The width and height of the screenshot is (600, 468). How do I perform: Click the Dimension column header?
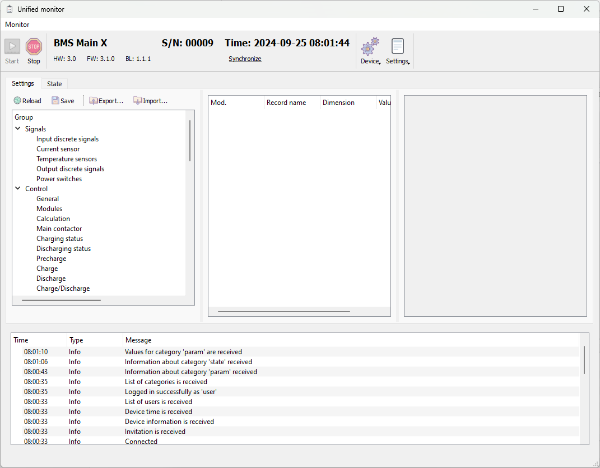[348, 103]
